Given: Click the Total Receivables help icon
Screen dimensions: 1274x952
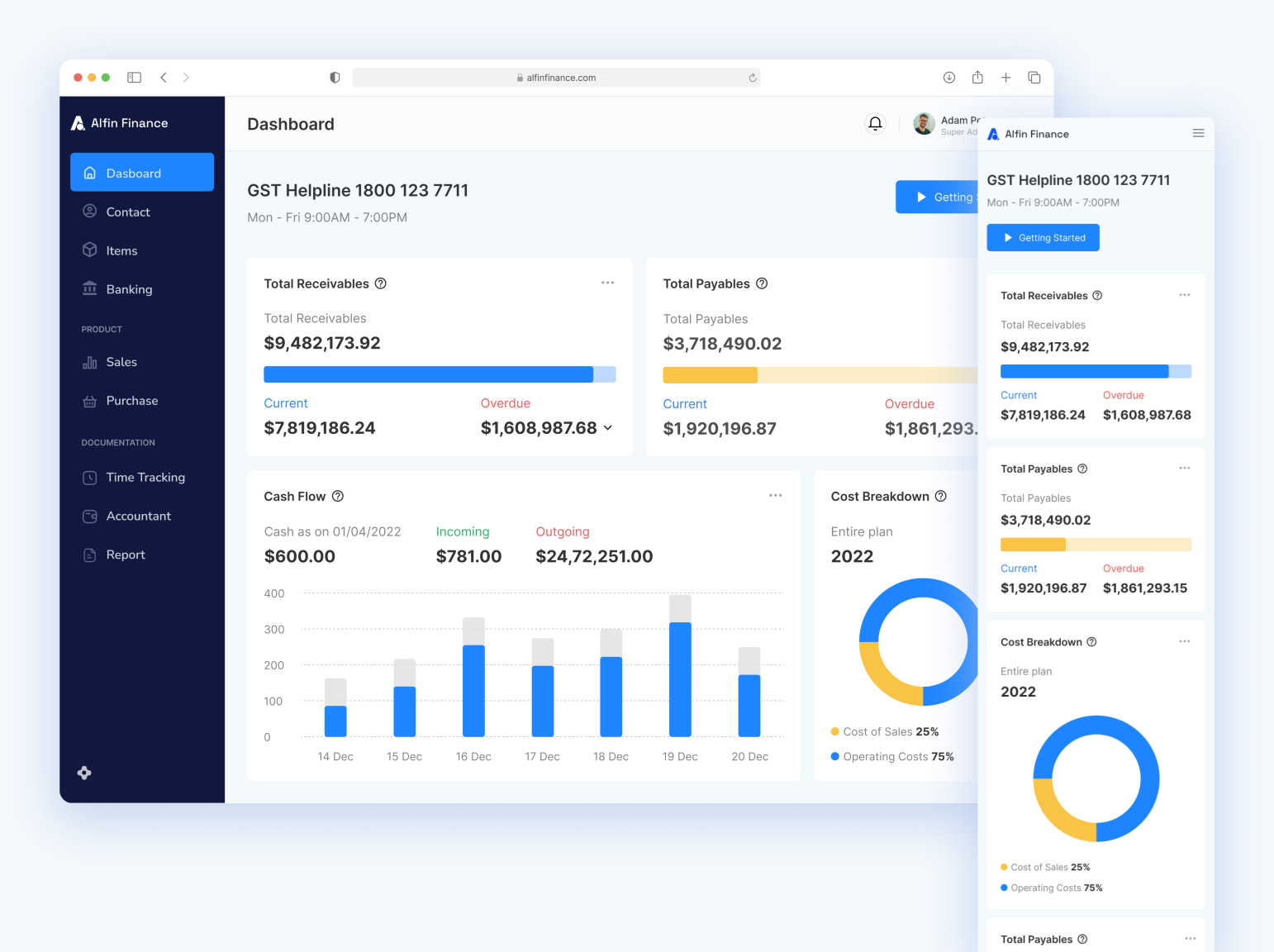Looking at the screenshot, I should click(x=380, y=283).
